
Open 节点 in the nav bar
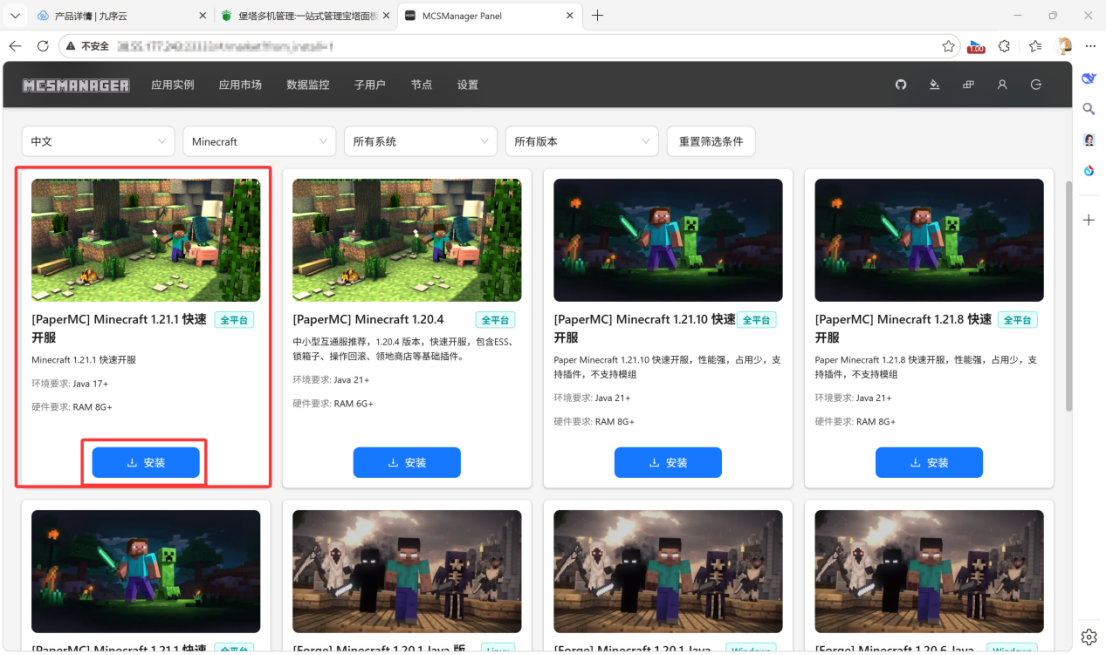click(421, 85)
